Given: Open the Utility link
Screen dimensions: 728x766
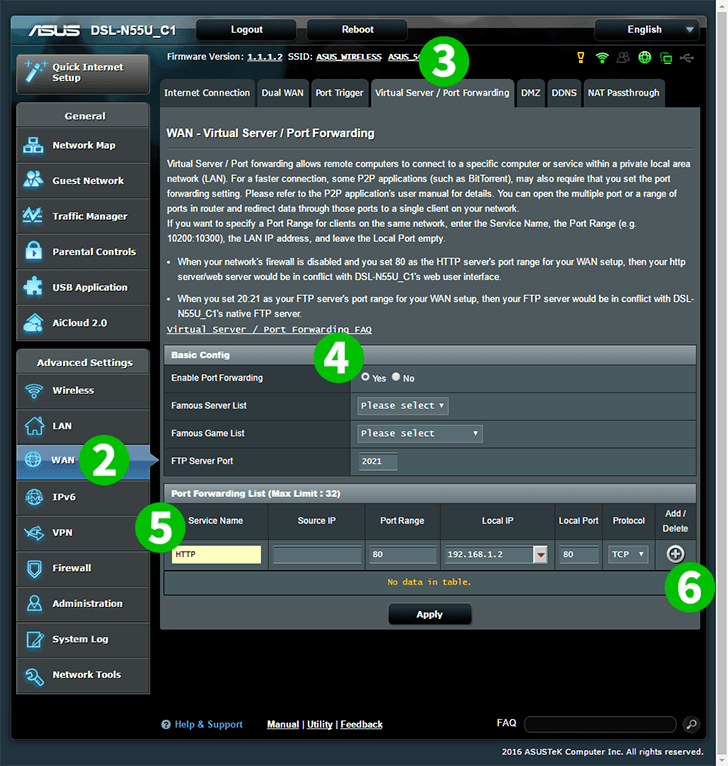Looking at the screenshot, I should coord(320,724).
